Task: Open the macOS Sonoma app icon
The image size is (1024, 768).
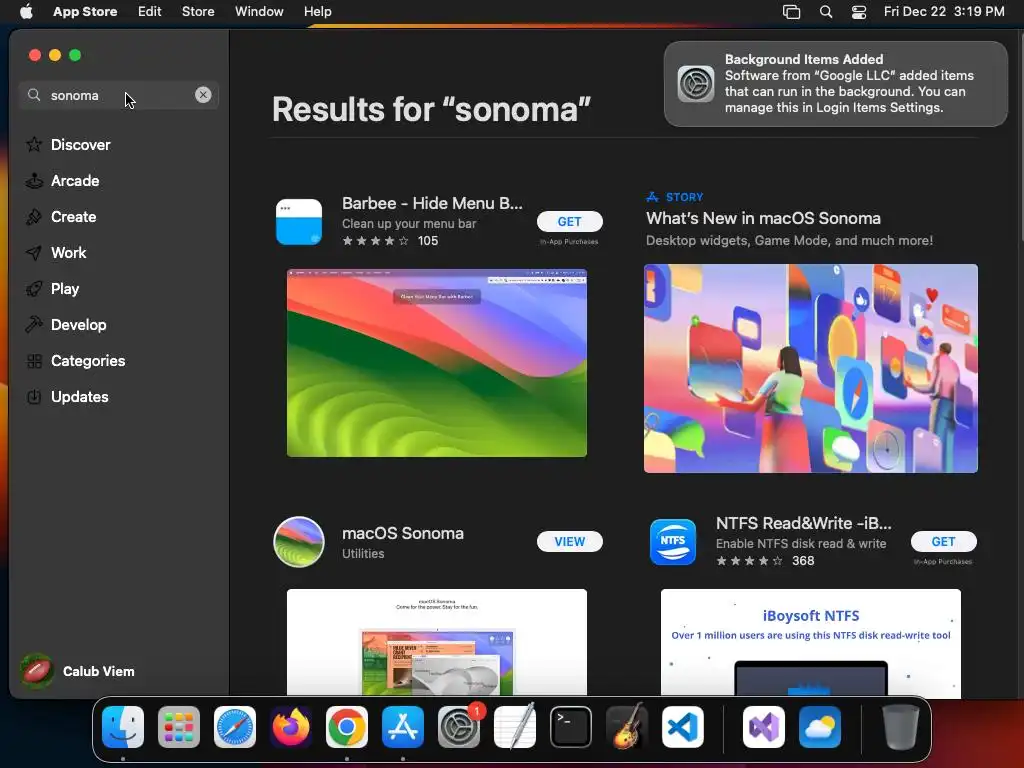Action: pyautogui.click(x=299, y=542)
